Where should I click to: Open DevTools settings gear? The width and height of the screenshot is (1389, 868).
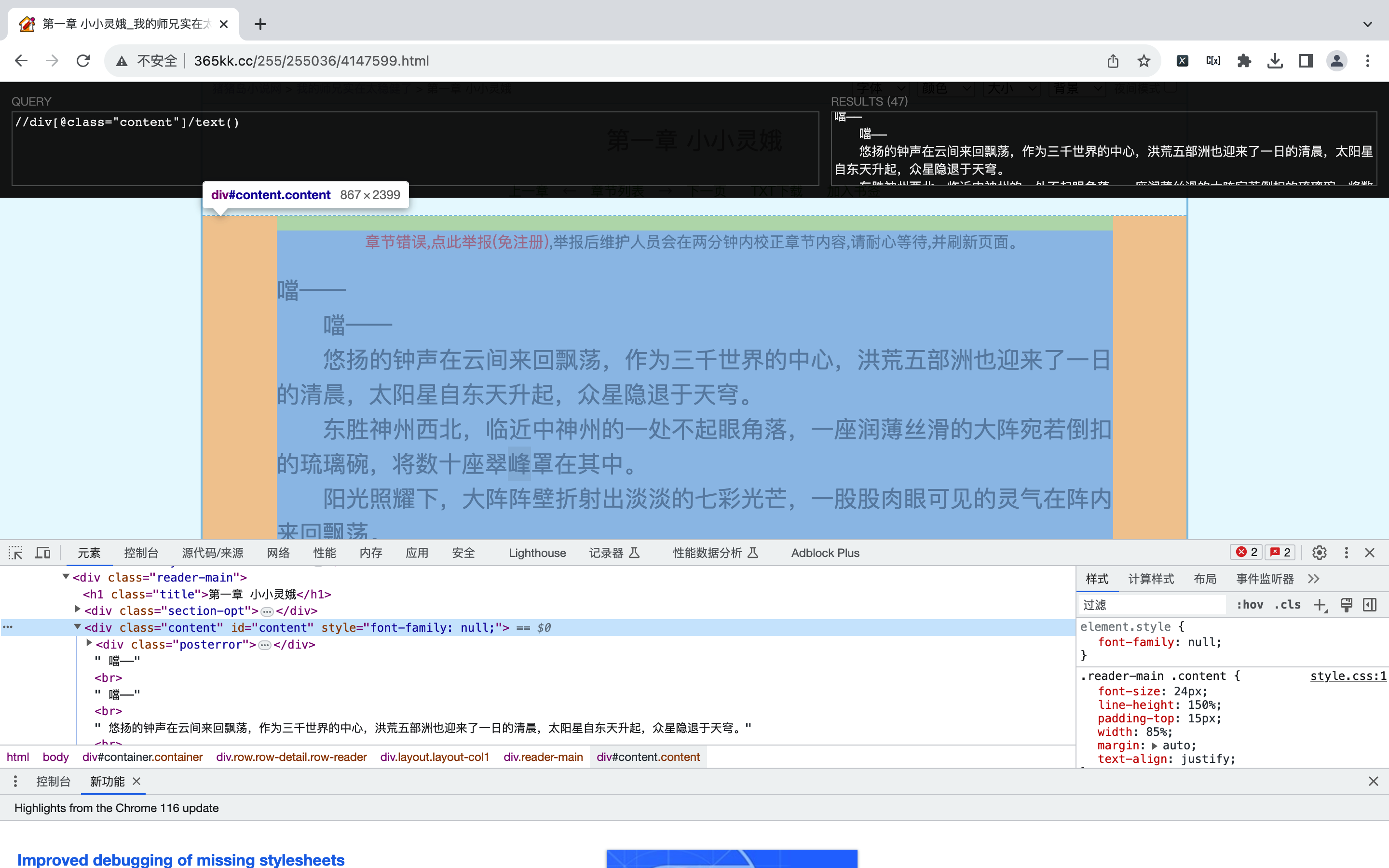point(1320,552)
